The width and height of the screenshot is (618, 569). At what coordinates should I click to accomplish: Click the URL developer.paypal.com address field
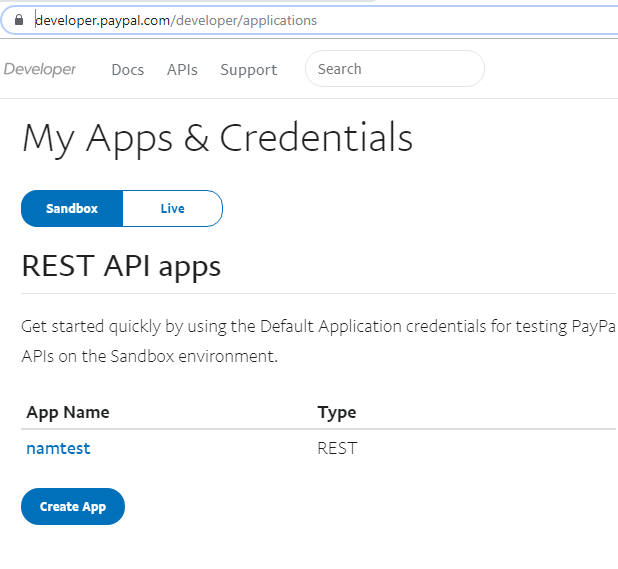tap(176, 20)
